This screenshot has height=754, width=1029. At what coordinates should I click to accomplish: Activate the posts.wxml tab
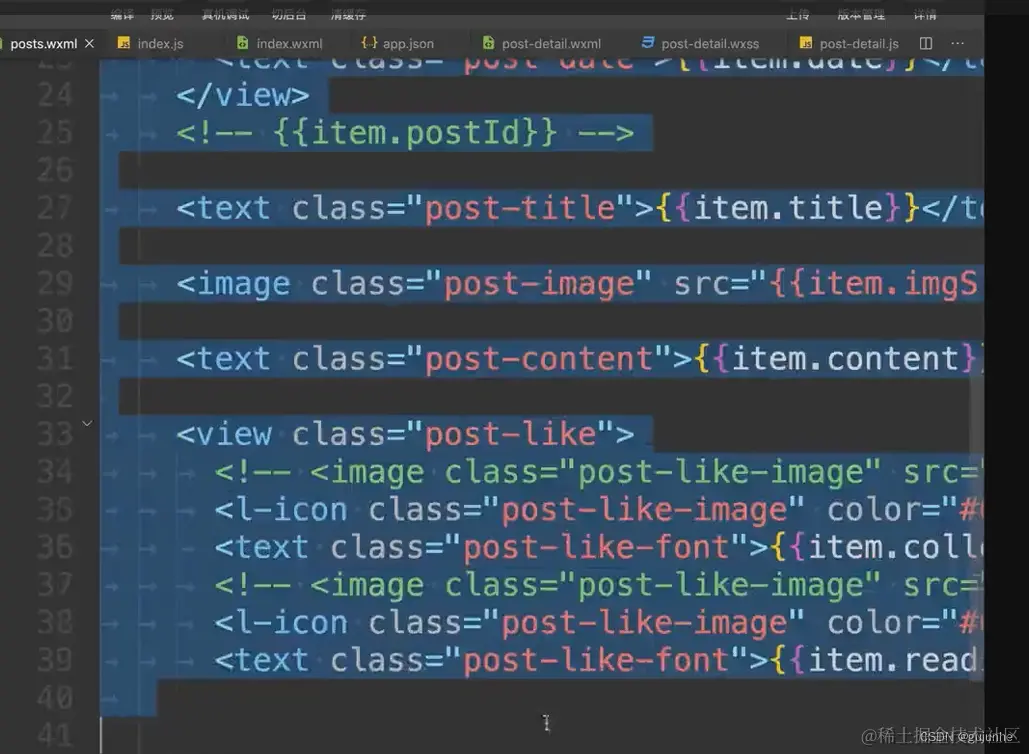click(41, 43)
